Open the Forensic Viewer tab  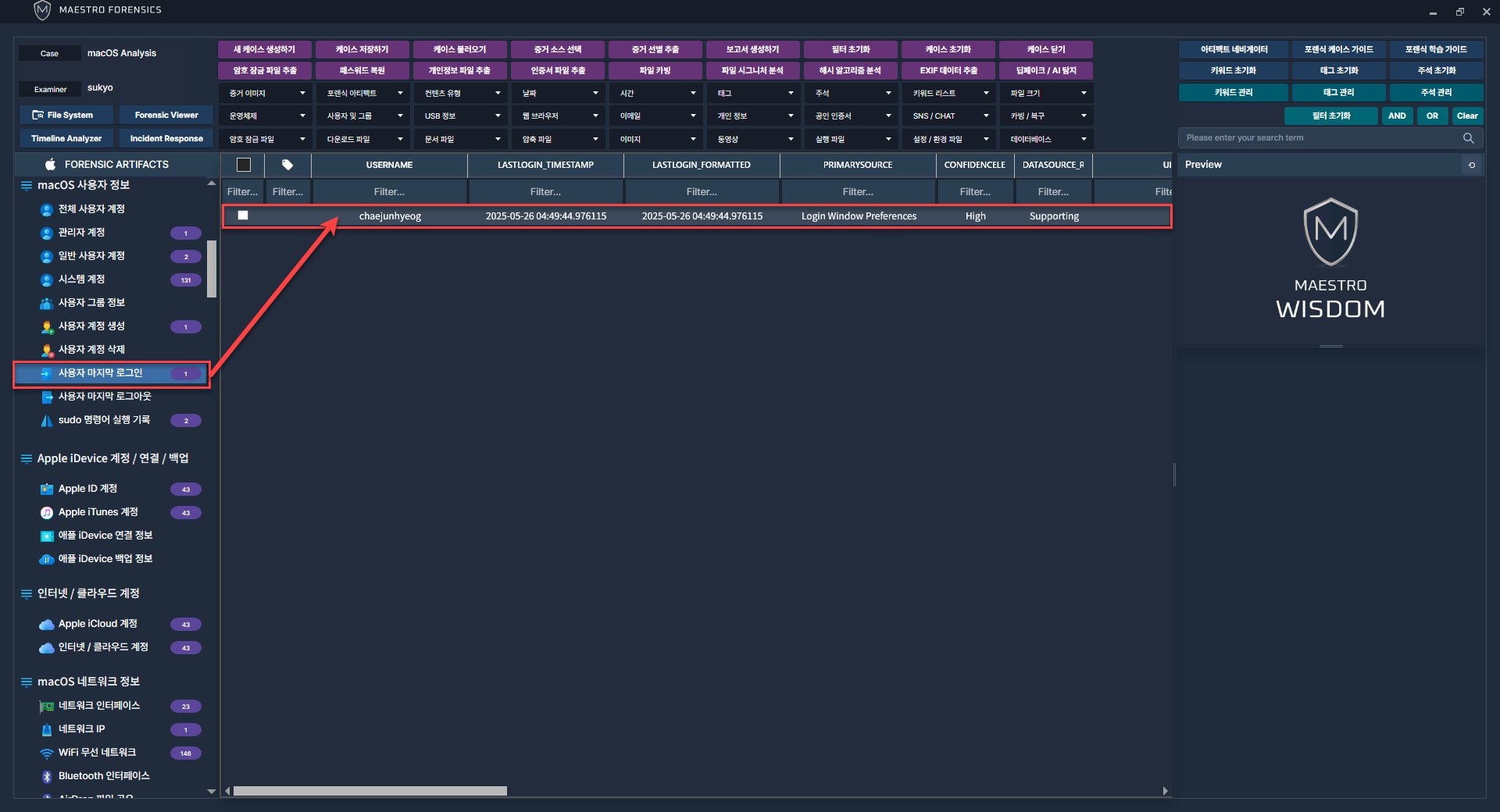pos(166,115)
